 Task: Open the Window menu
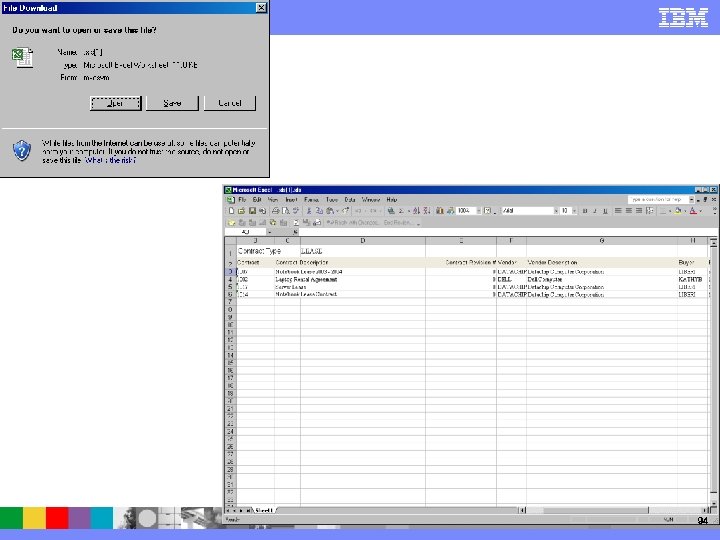tap(371, 200)
